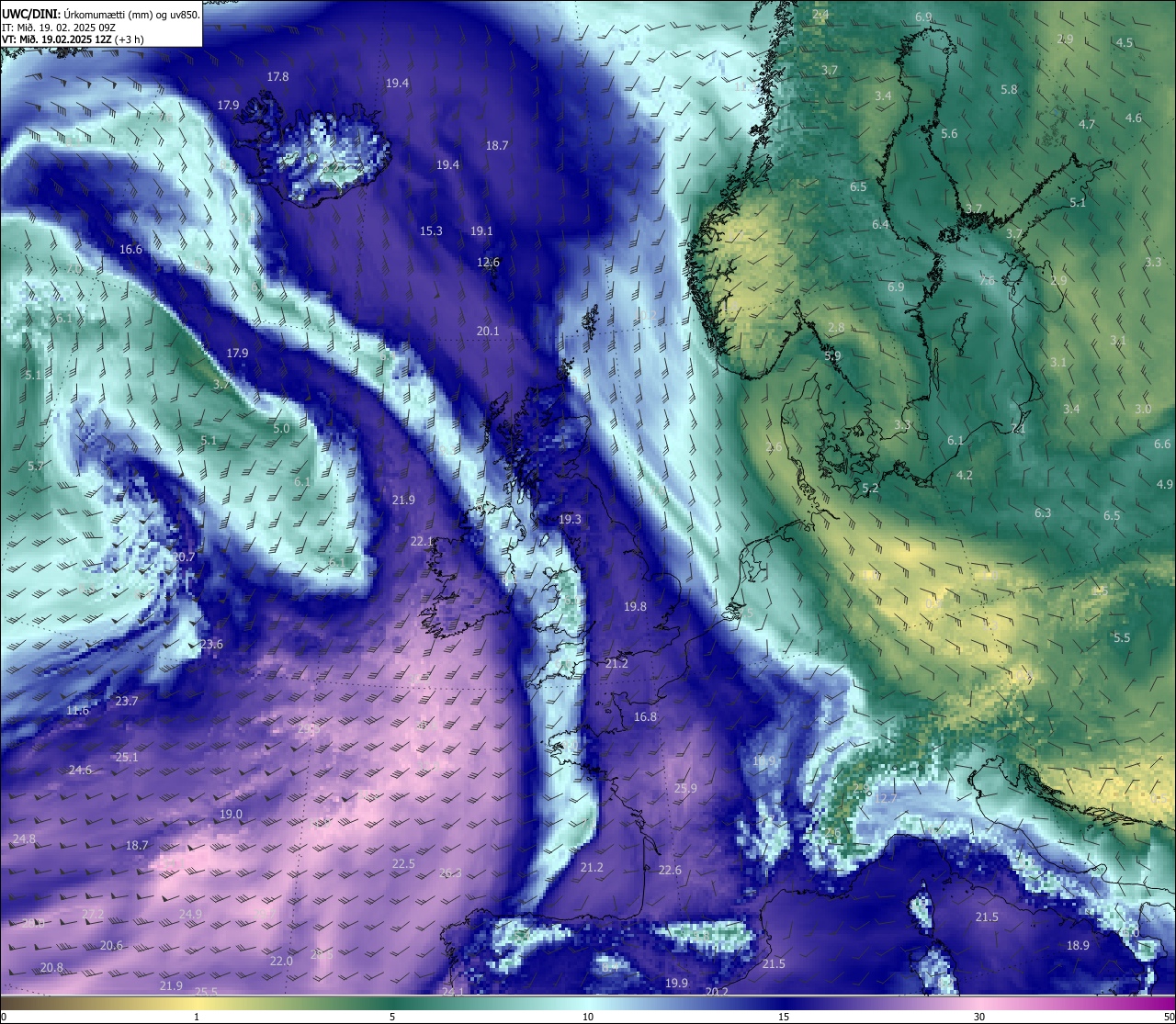Viewport: 1176px width, 1024px height.
Task: Click the '24.9' value on the map
Action: (190, 915)
